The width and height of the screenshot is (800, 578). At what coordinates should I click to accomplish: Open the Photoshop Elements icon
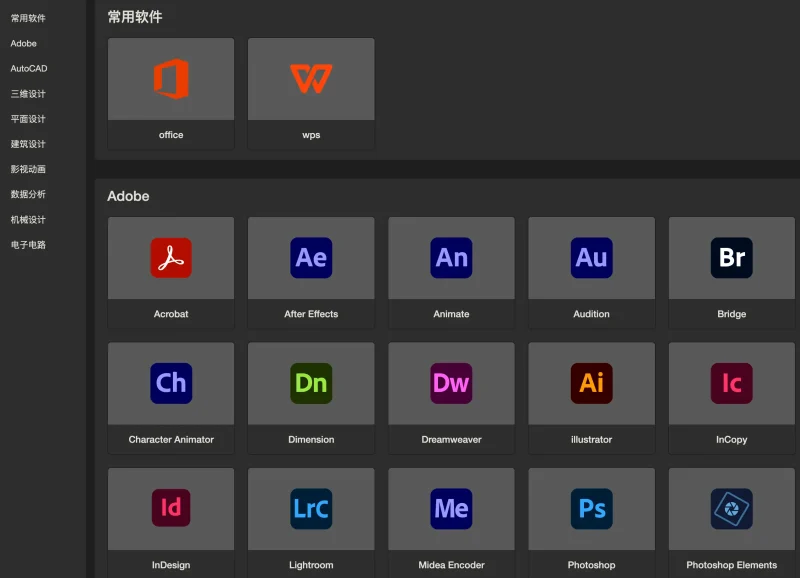[x=732, y=509]
